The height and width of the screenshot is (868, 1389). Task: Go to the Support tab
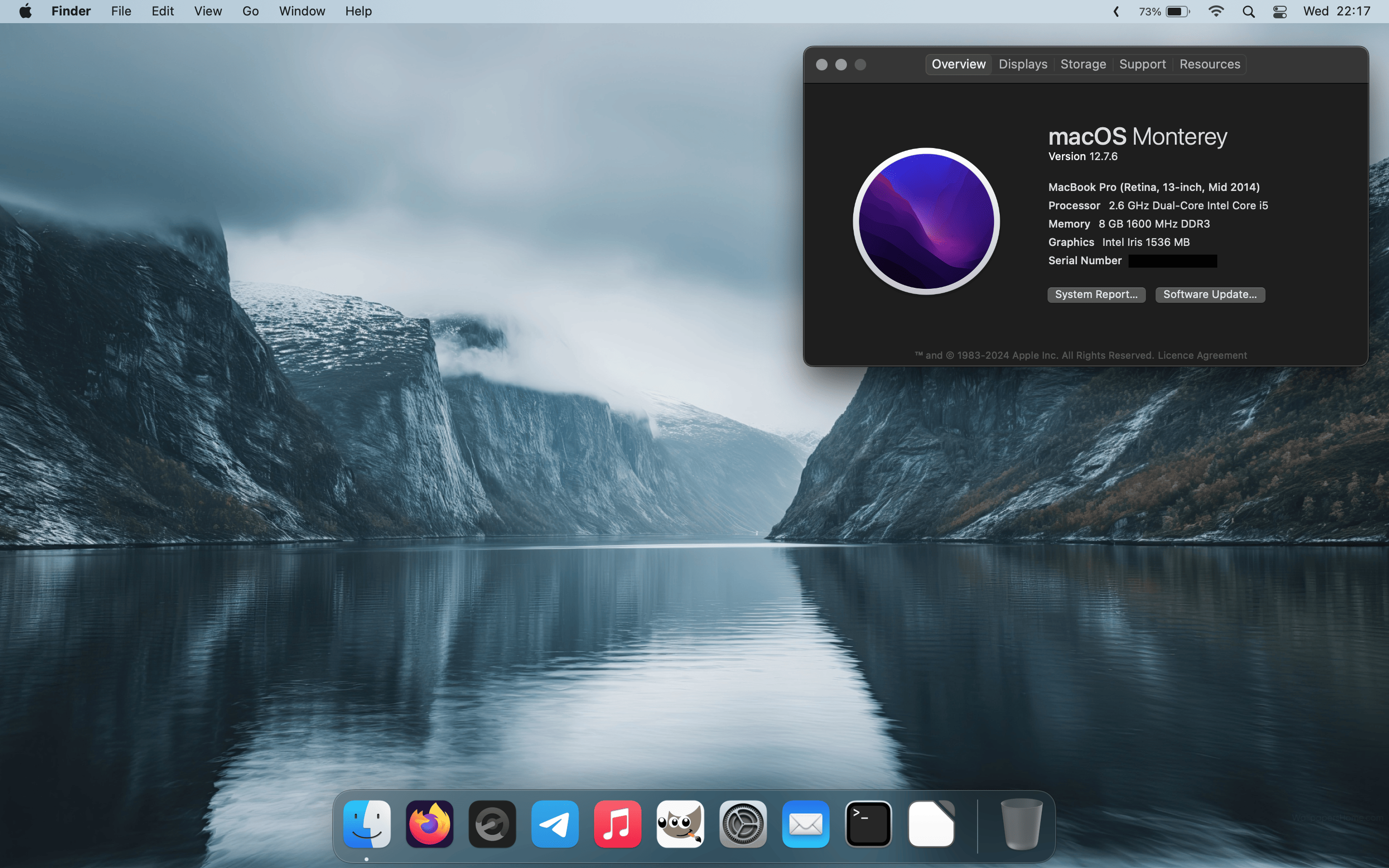(1142, 64)
